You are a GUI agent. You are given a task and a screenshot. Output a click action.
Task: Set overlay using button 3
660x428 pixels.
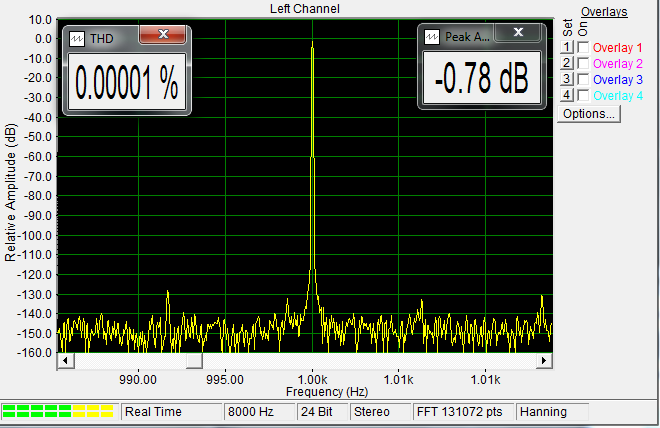point(567,79)
